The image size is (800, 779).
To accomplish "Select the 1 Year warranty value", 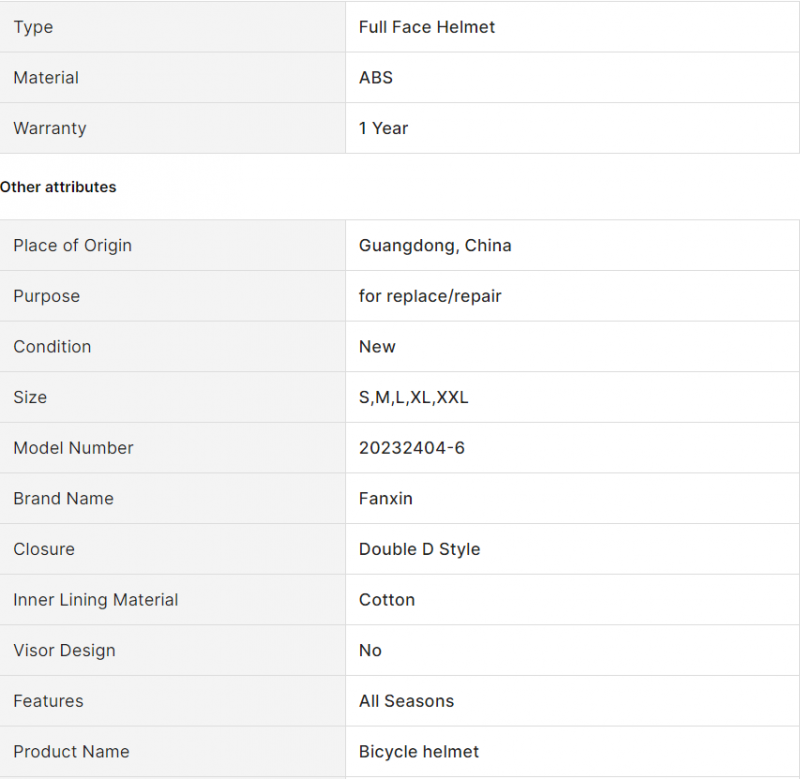I will (x=383, y=128).
